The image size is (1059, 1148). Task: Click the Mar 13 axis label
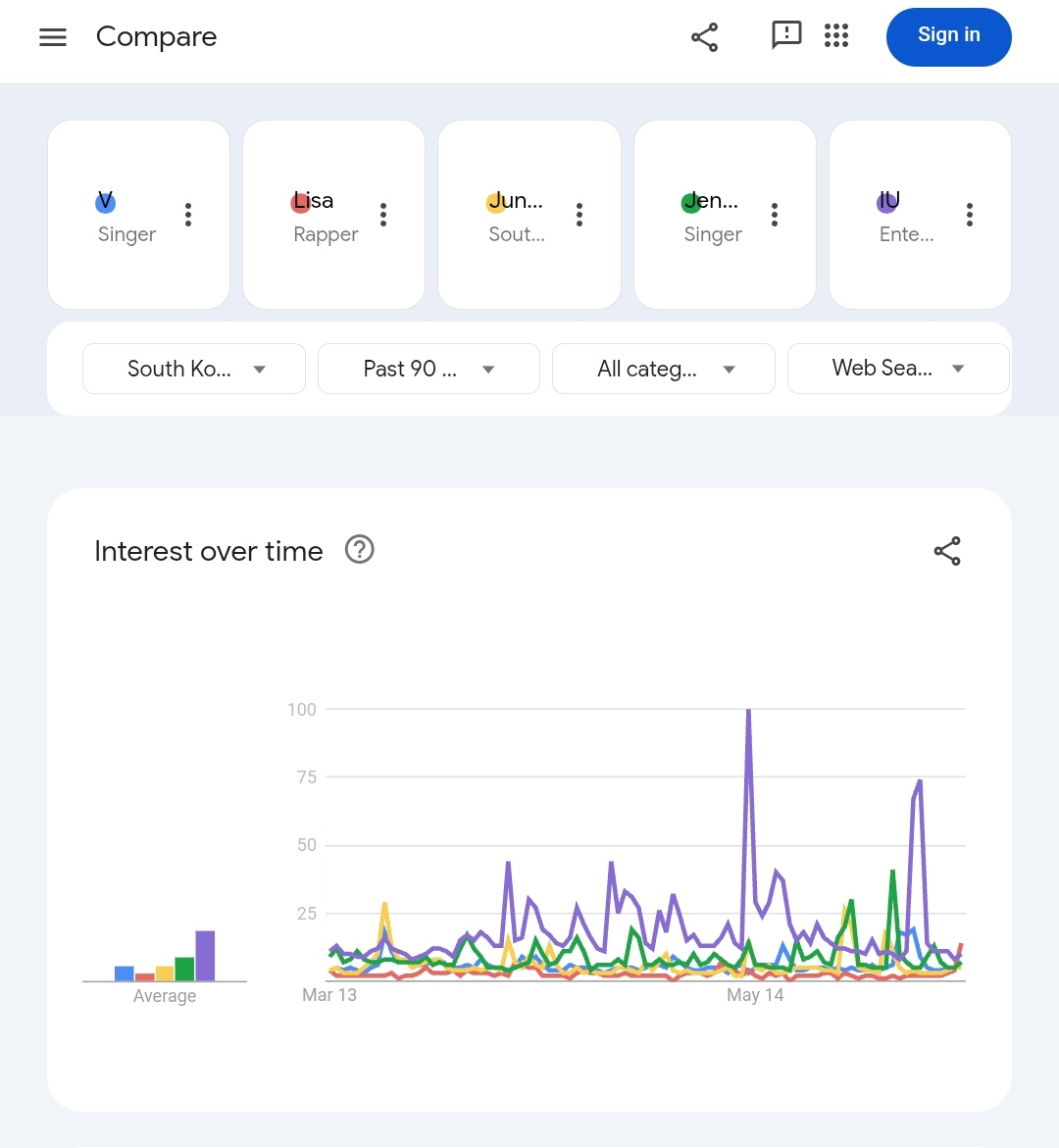pyautogui.click(x=329, y=995)
